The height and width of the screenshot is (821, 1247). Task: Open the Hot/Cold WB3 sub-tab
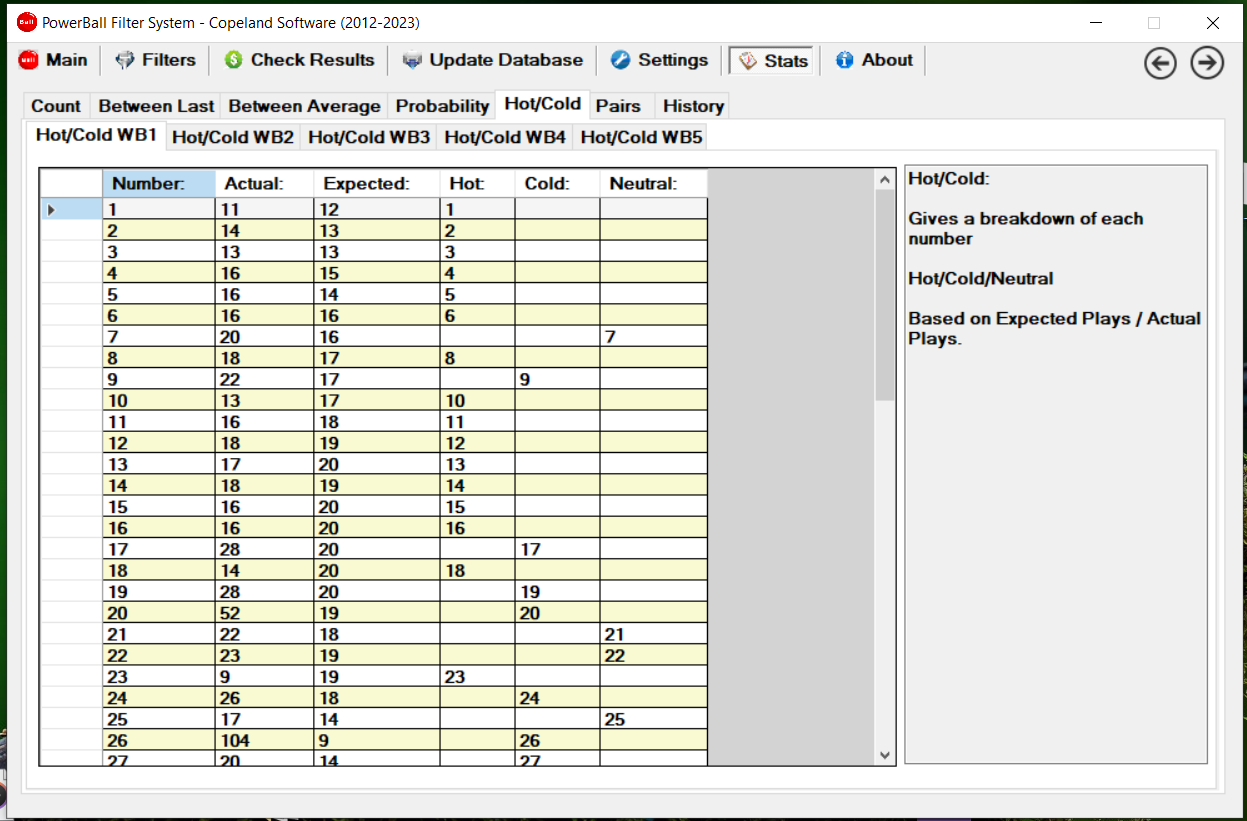(369, 137)
